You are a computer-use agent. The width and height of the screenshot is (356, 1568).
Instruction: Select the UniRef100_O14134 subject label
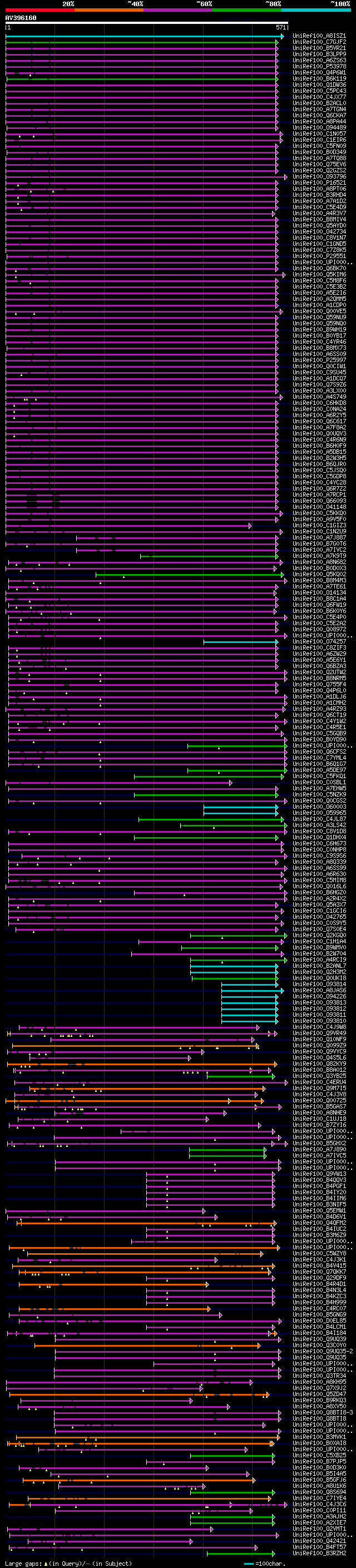coord(319,593)
